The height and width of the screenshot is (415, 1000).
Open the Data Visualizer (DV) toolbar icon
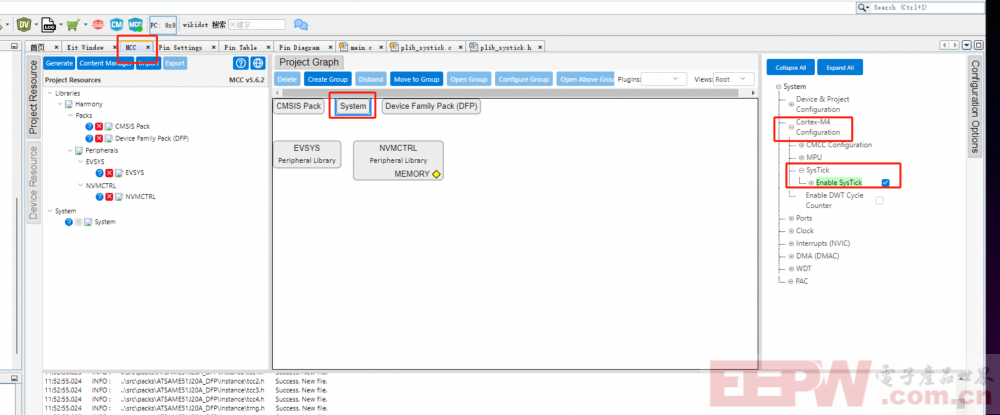pos(24,25)
